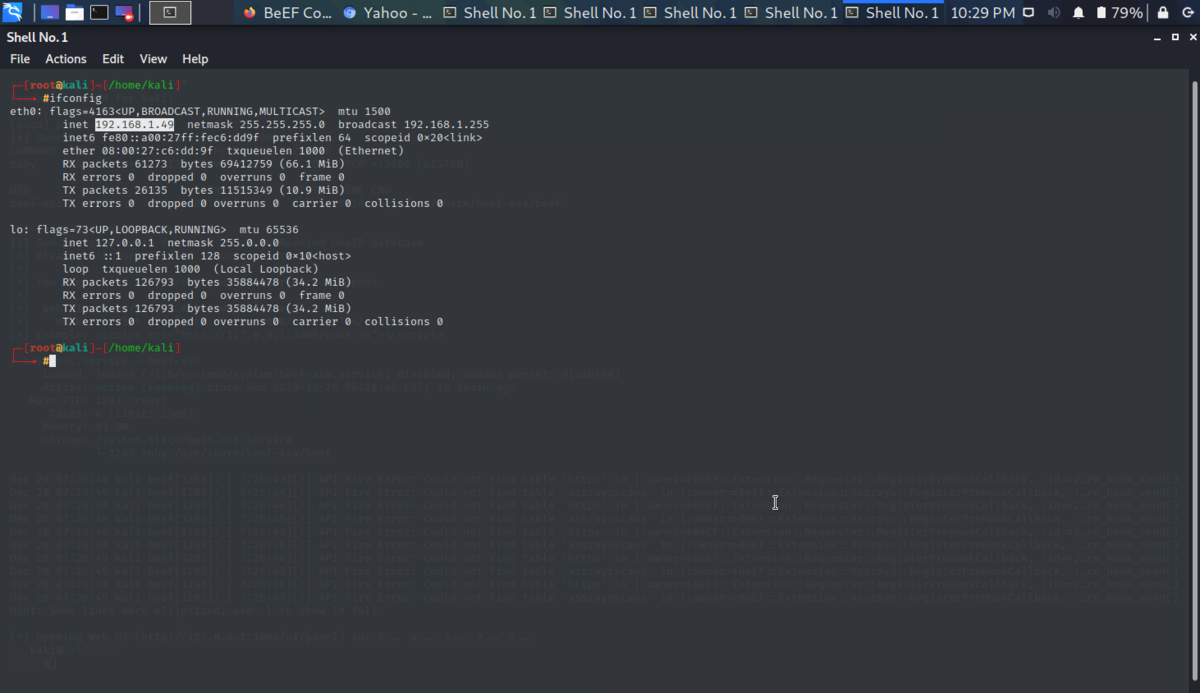The height and width of the screenshot is (693, 1200).
Task: Open the File menu
Action: [20, 59]
